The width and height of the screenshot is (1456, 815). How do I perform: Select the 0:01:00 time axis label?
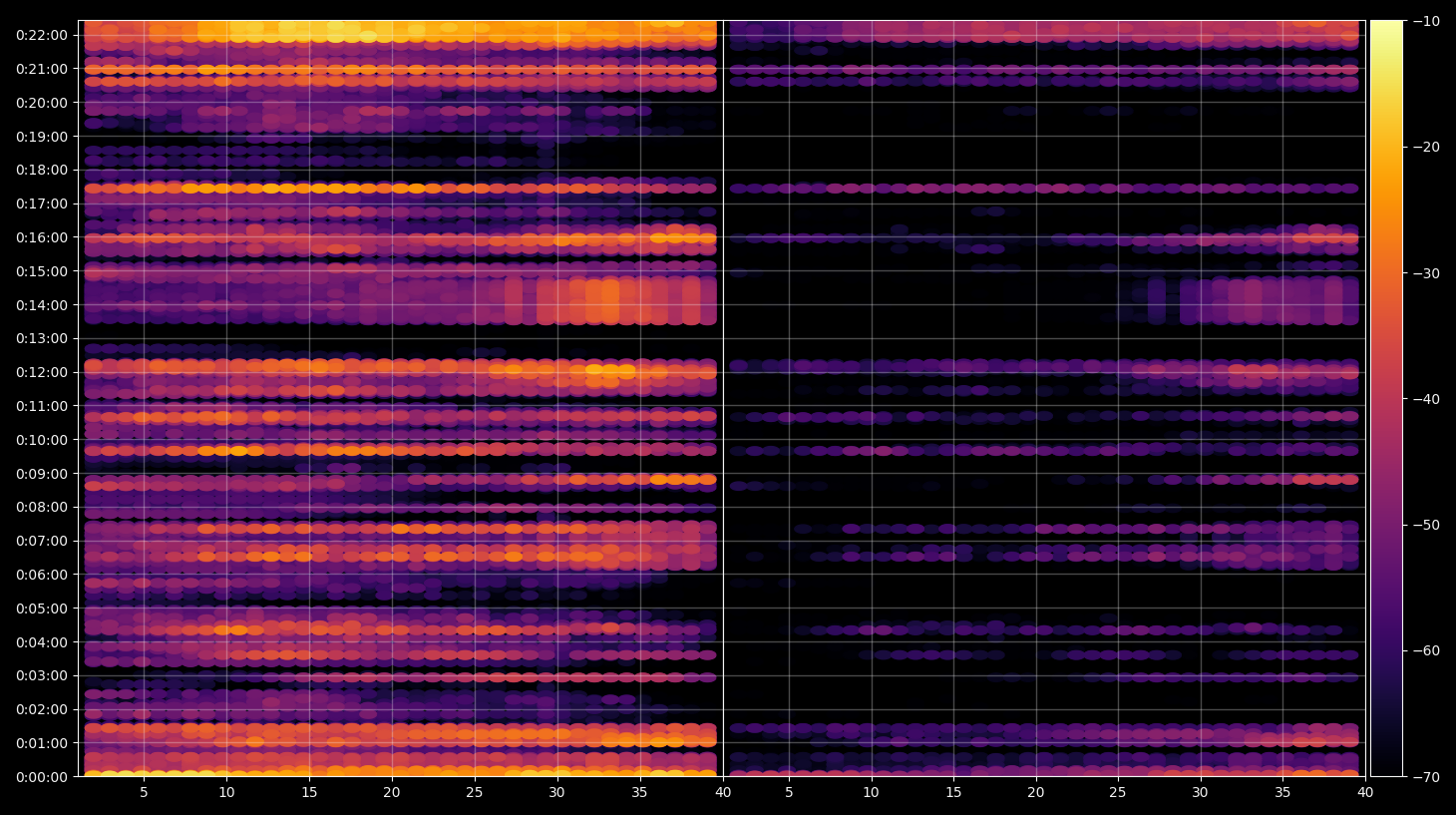point(42,743)
